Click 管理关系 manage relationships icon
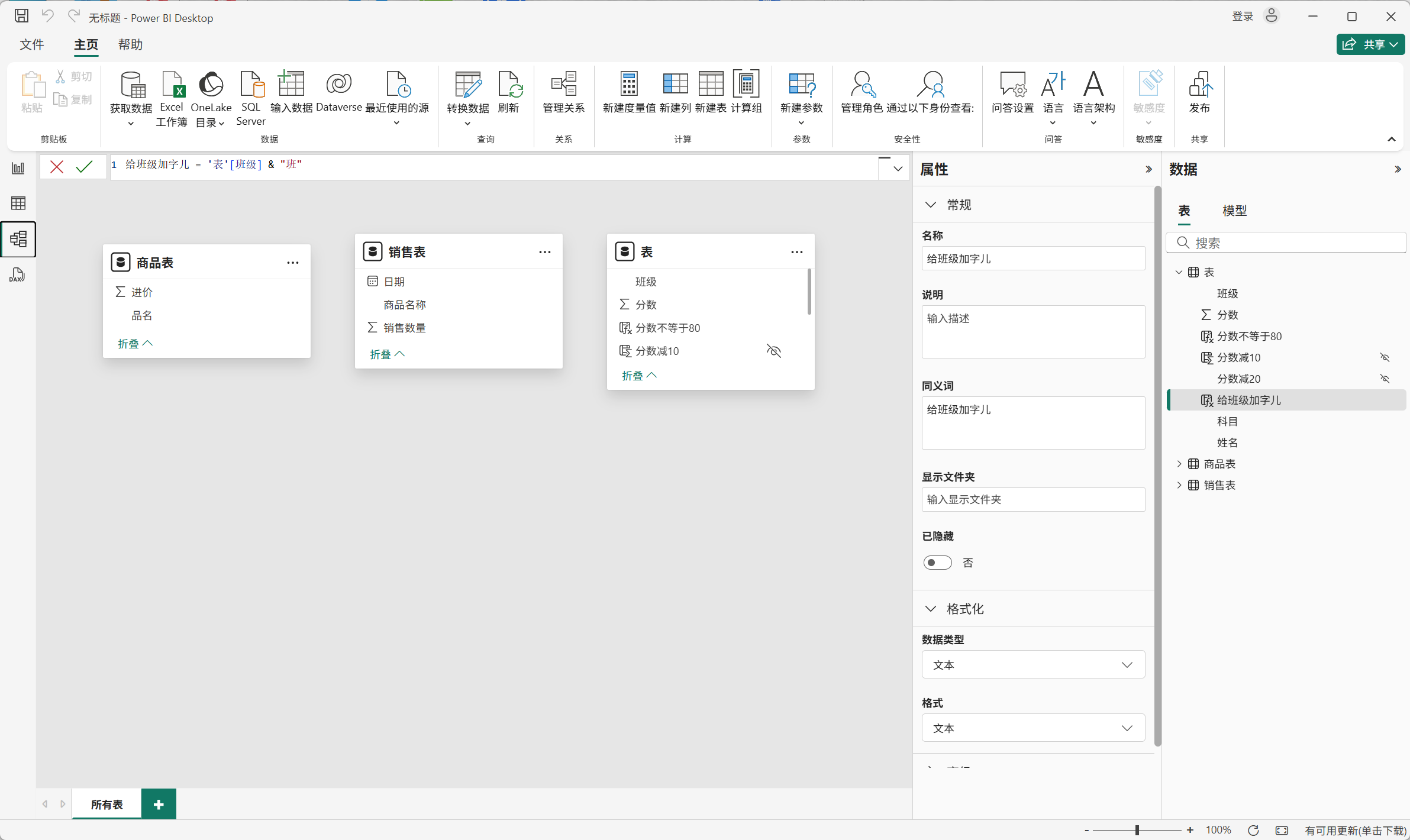The height and width of the screenshot is (840, 1410). point(563,86)
